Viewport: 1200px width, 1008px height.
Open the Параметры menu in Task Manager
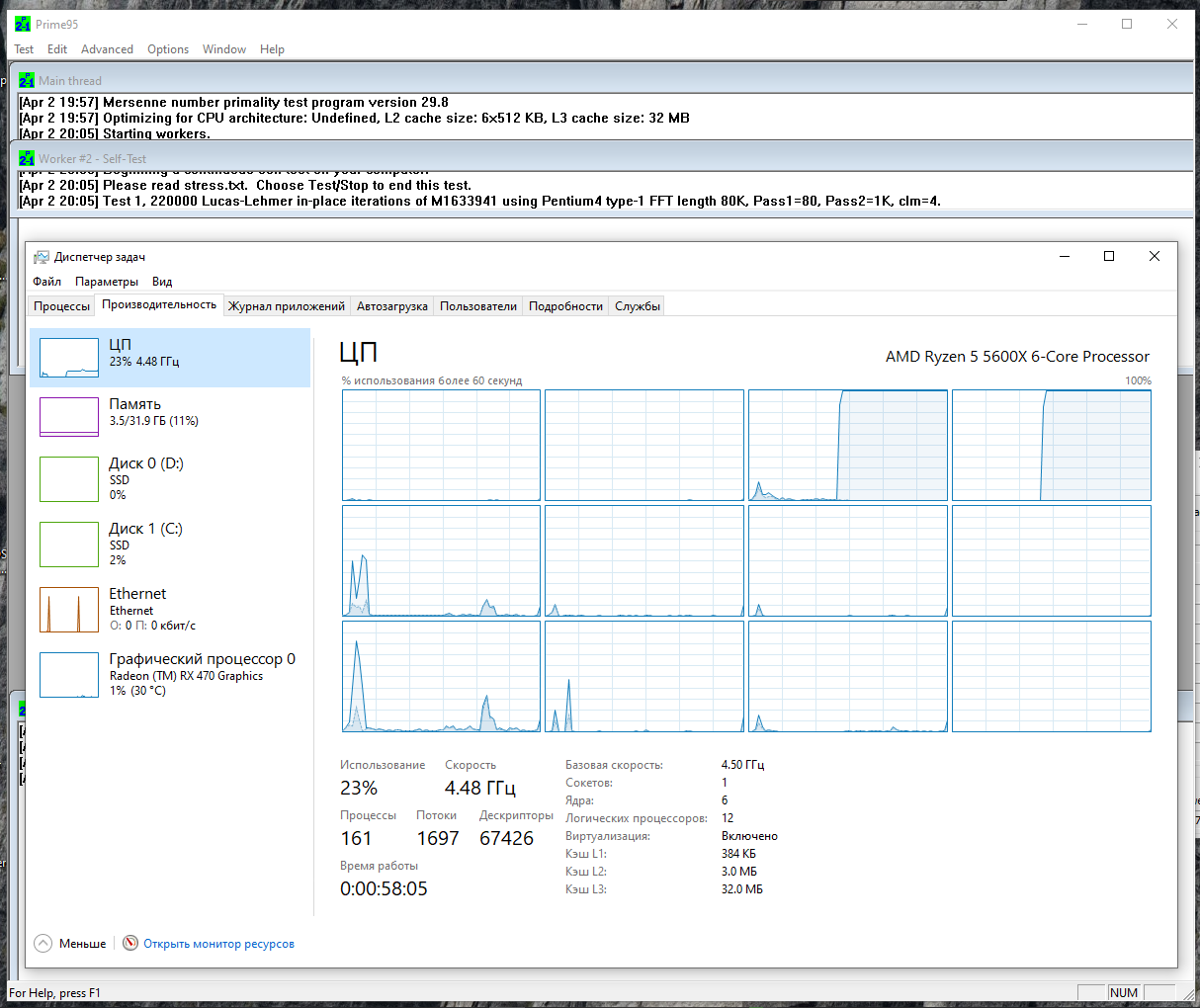107,282
